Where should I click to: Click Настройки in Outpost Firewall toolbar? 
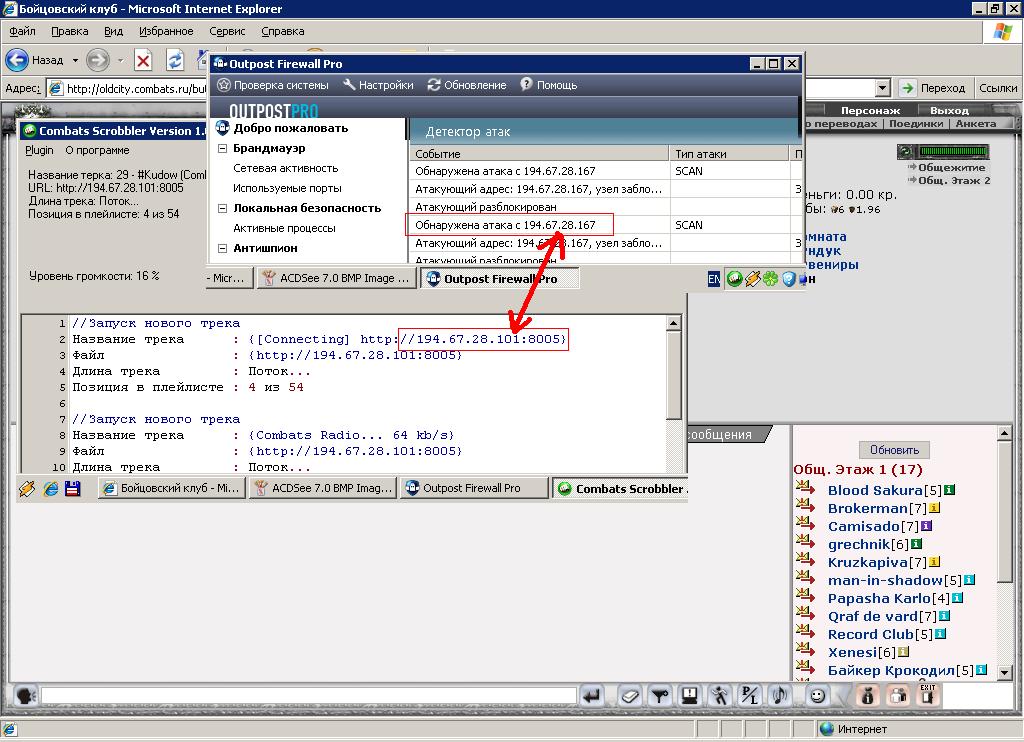tap(379, 85)
